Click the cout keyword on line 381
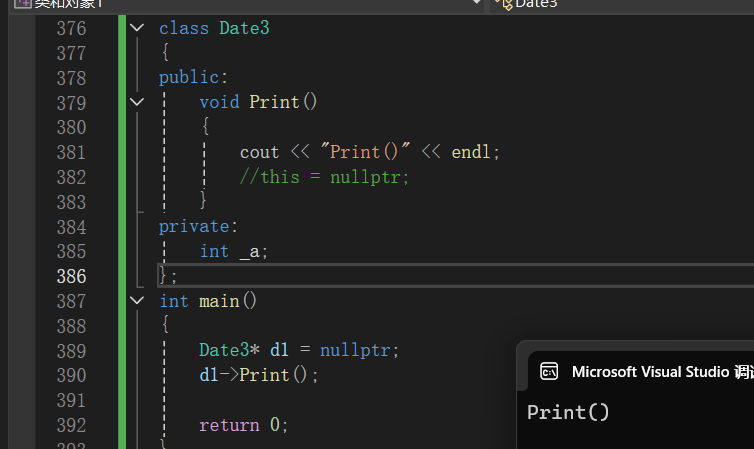This screenshot has height=449, width=754. 259,152
